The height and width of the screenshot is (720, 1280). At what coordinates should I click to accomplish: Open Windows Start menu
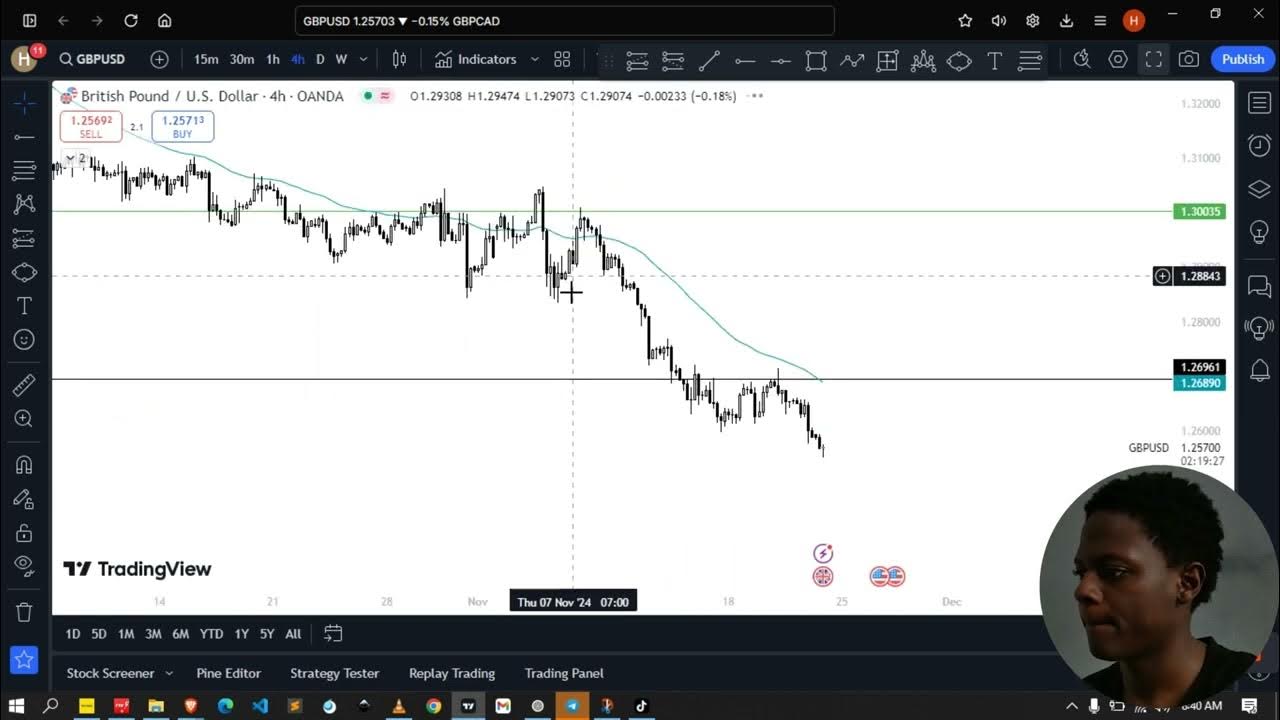coord(16,706)
